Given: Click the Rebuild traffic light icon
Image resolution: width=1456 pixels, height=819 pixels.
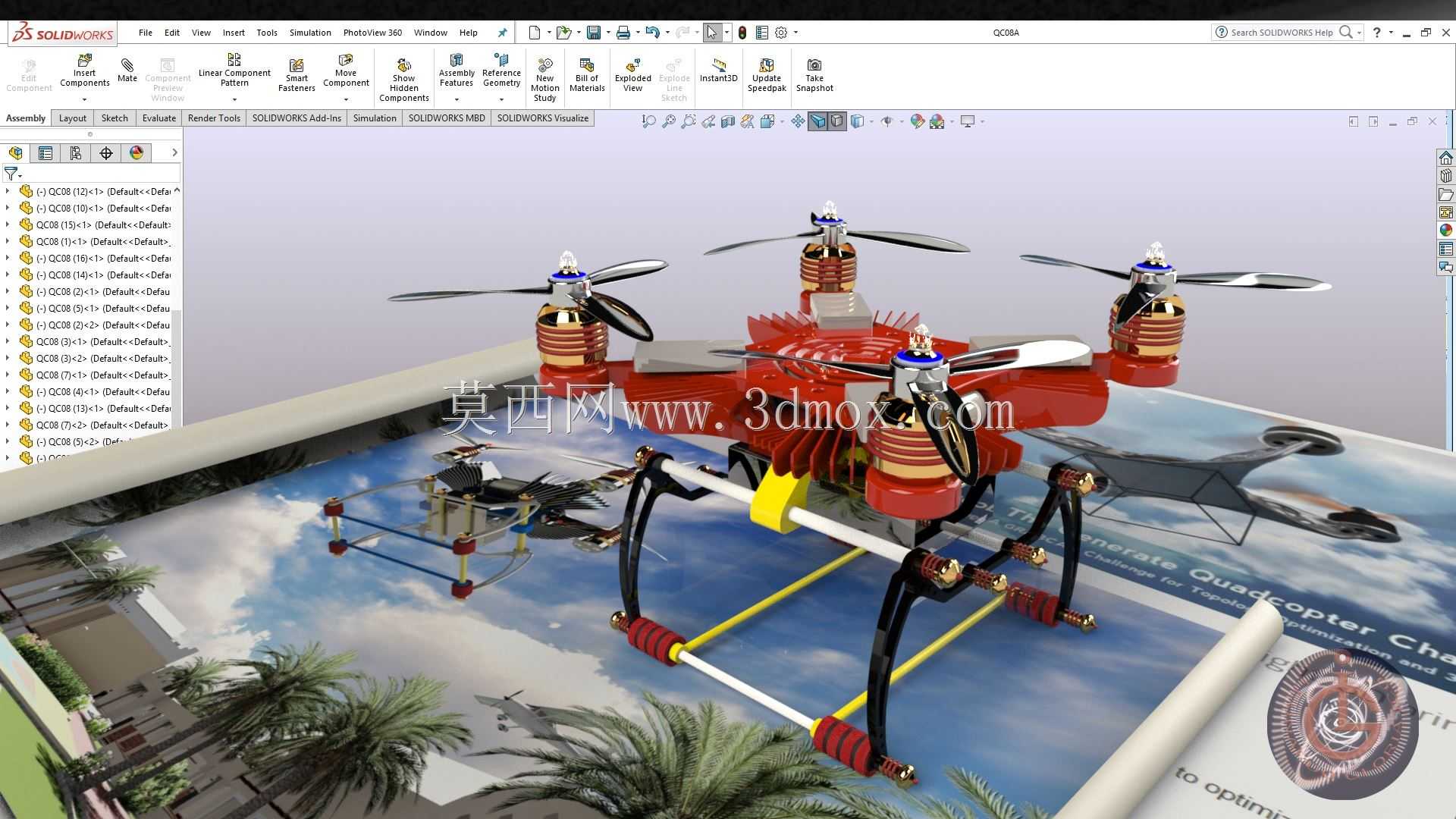Looking at the screenshot, I should [742, 33].
